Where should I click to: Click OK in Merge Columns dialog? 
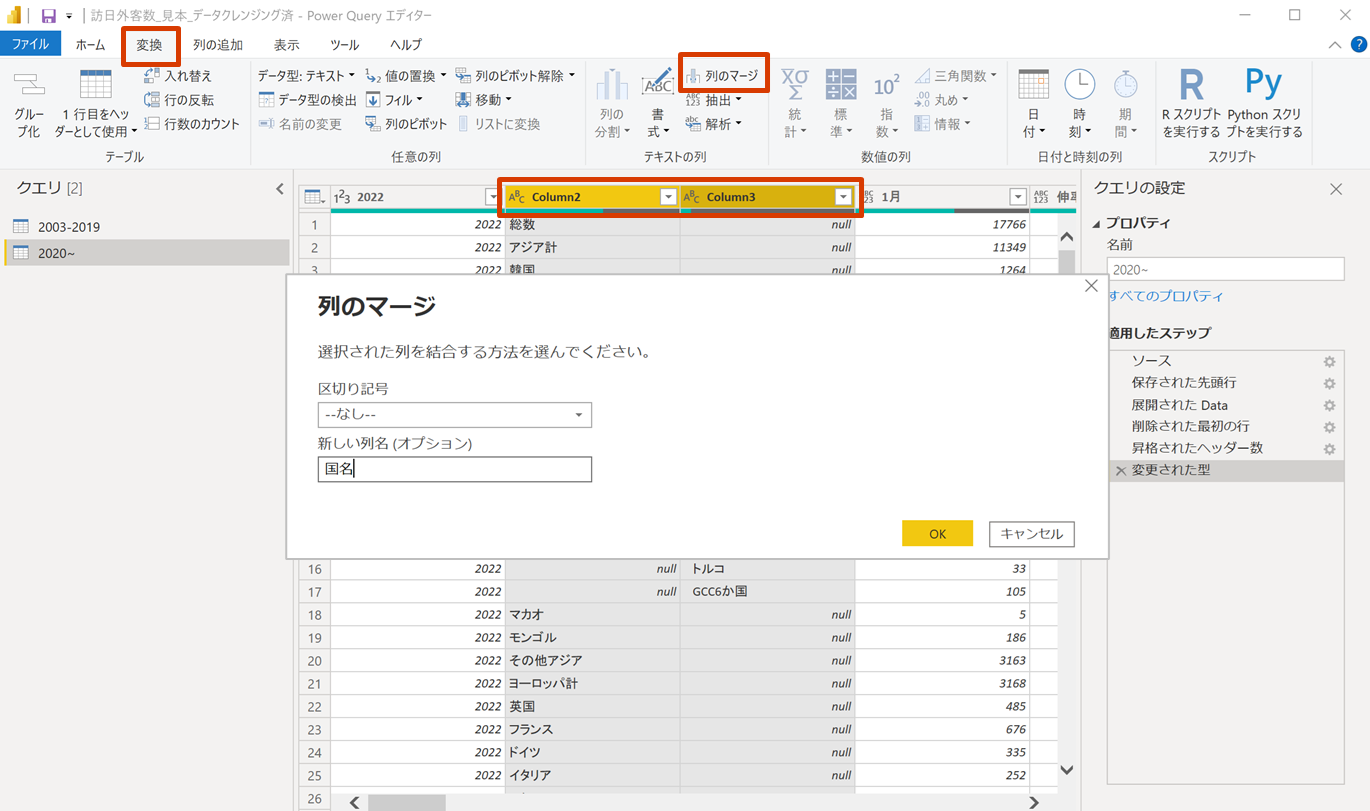(937, 534)
